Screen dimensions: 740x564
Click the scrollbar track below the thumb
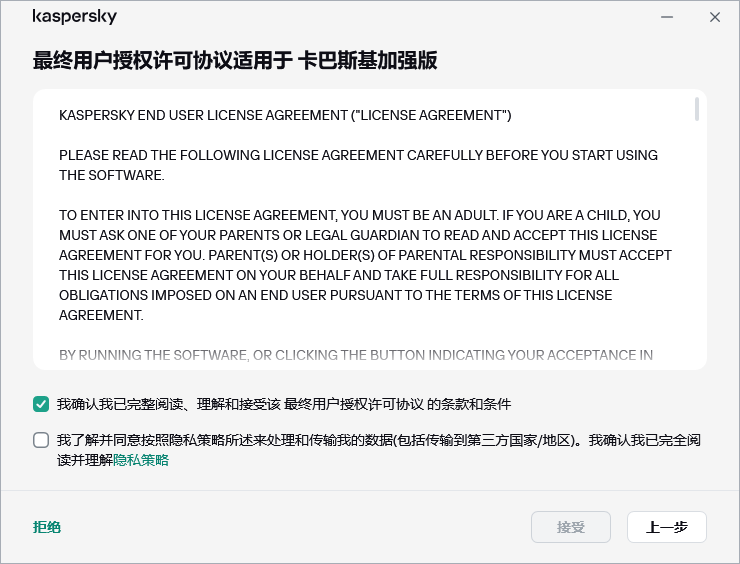[696, 250]
